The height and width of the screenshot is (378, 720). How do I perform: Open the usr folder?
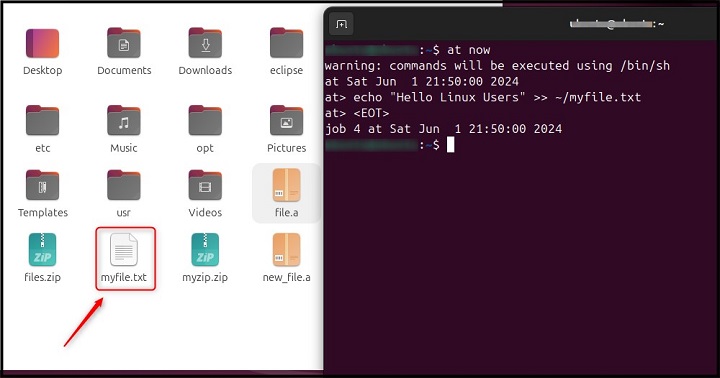[x=124, y=185]
